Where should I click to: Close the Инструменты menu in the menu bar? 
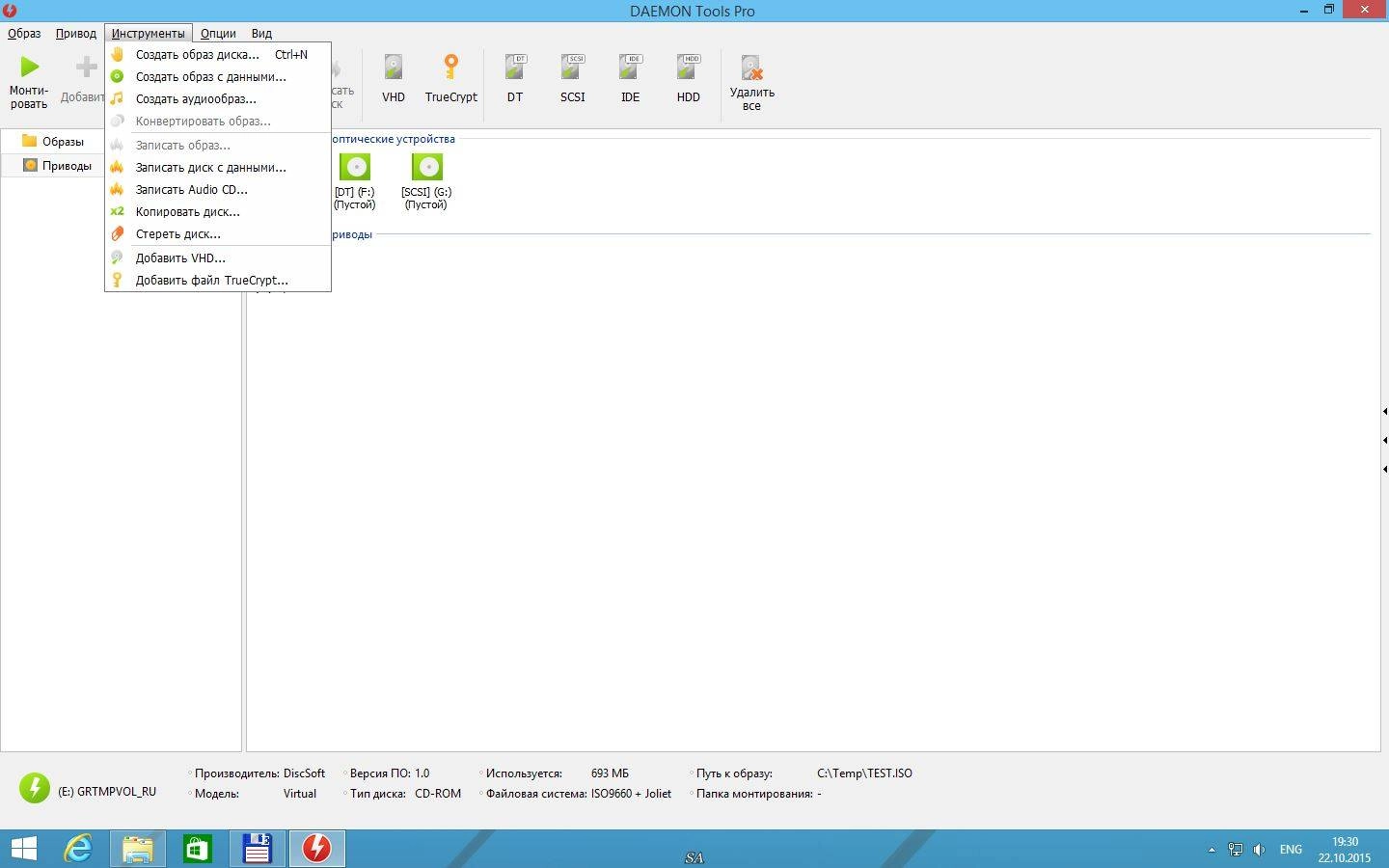pos(148,33)
